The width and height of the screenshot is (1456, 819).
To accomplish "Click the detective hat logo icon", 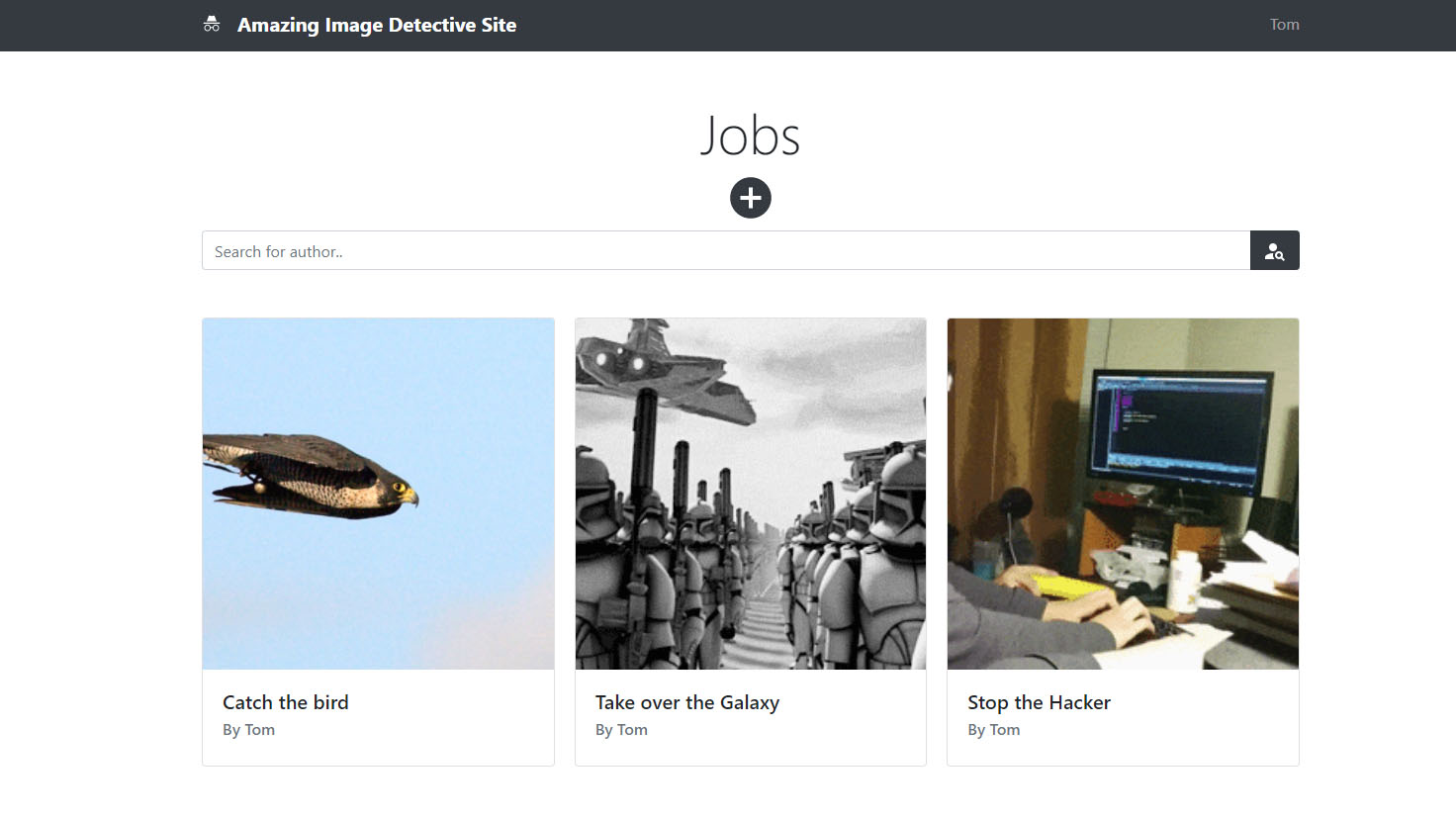I will tap(212, 25).
